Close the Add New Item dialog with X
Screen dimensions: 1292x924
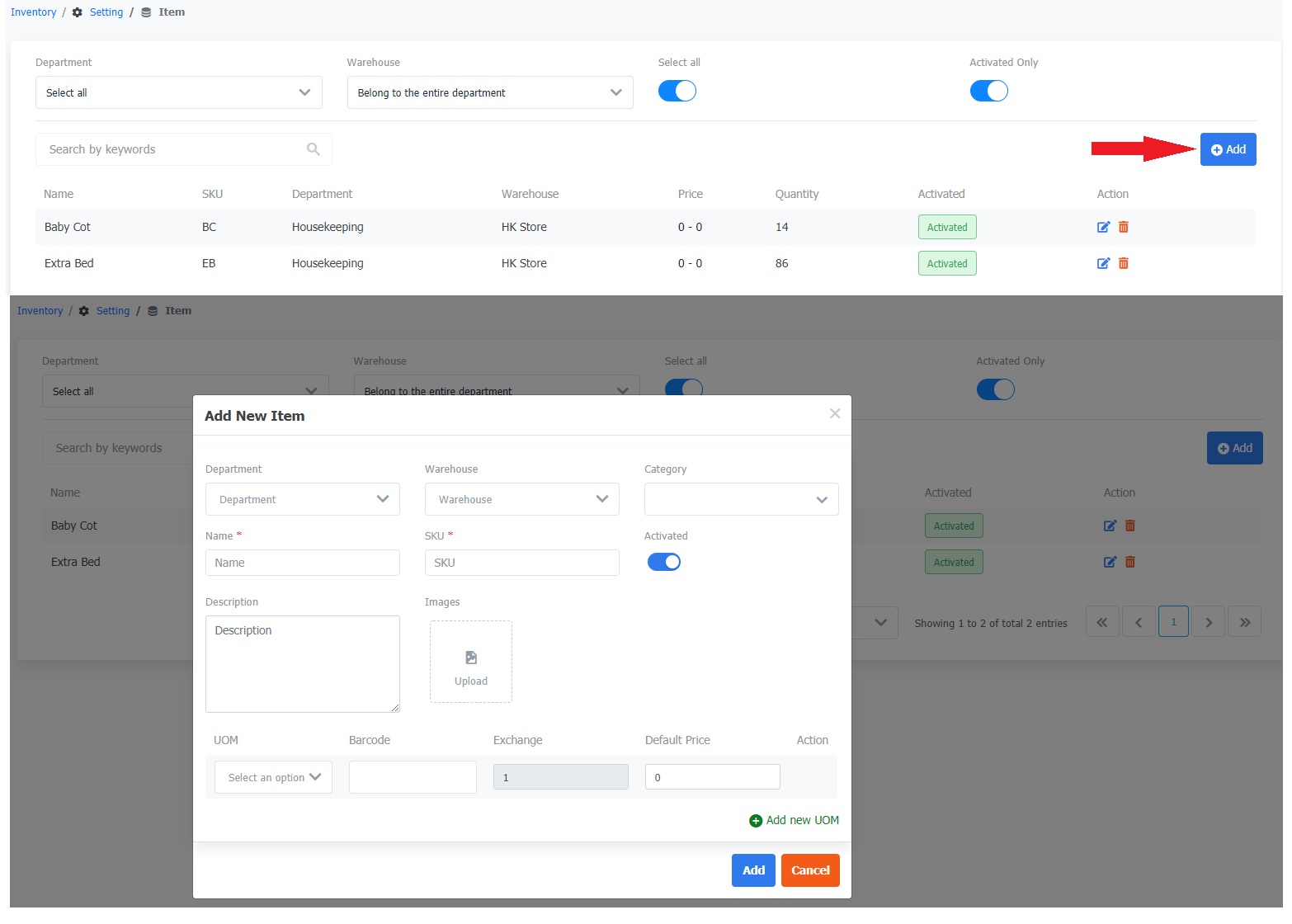point(835,413)
